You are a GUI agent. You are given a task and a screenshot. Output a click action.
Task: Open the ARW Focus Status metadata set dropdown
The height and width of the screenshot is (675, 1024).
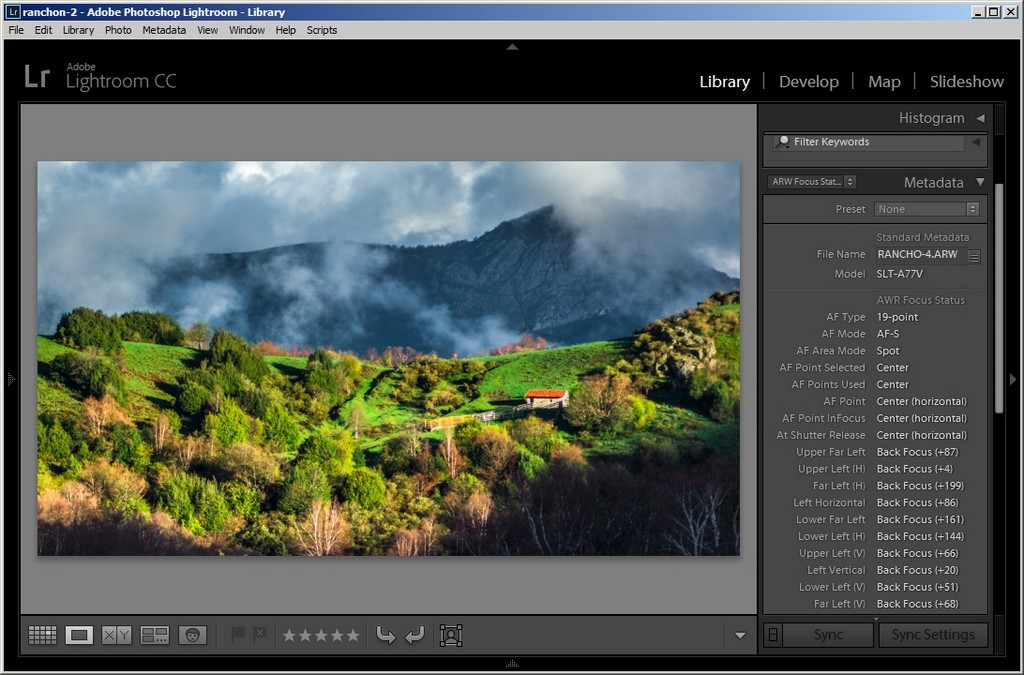pos(811,182)
